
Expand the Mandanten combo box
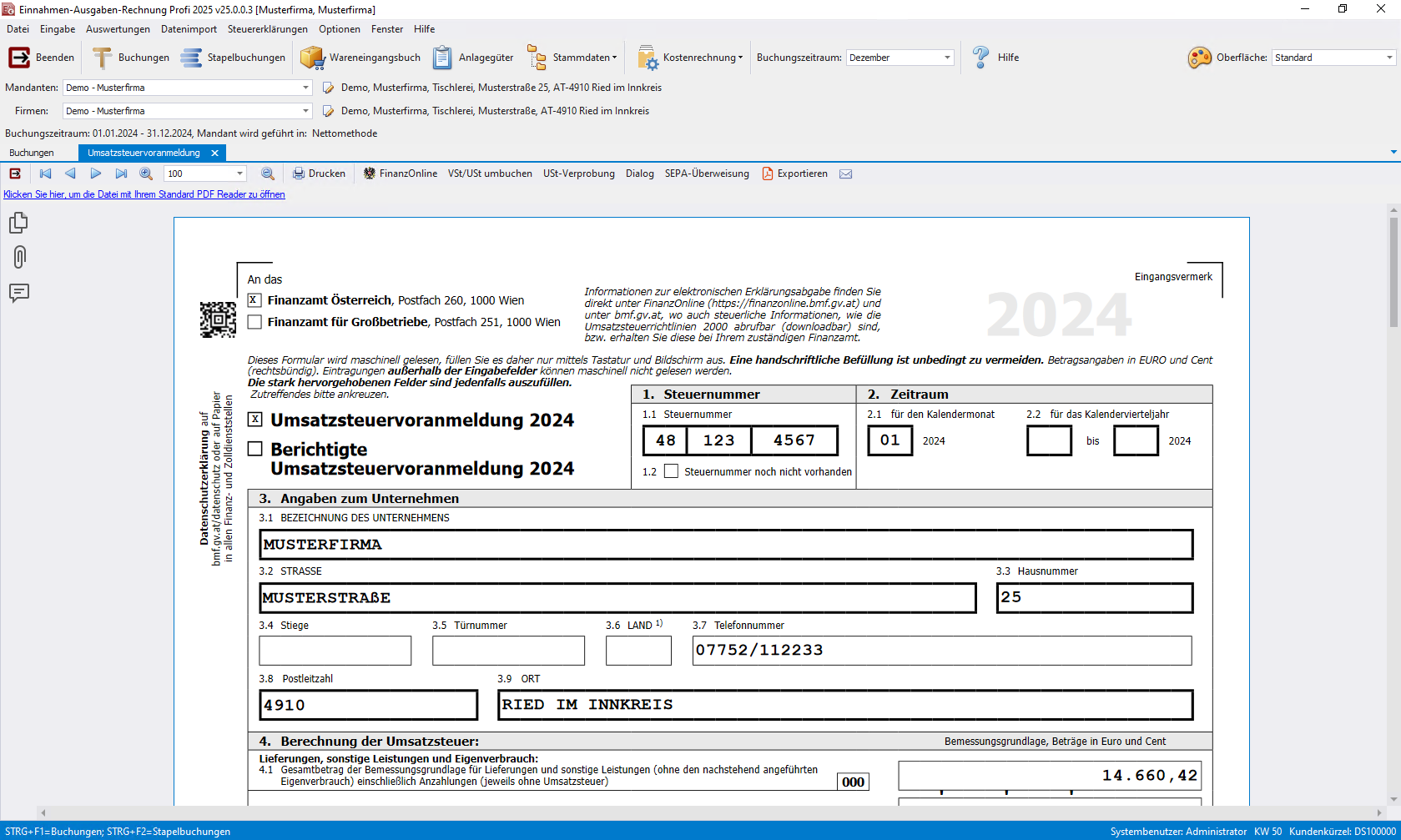tap(305, 88)
